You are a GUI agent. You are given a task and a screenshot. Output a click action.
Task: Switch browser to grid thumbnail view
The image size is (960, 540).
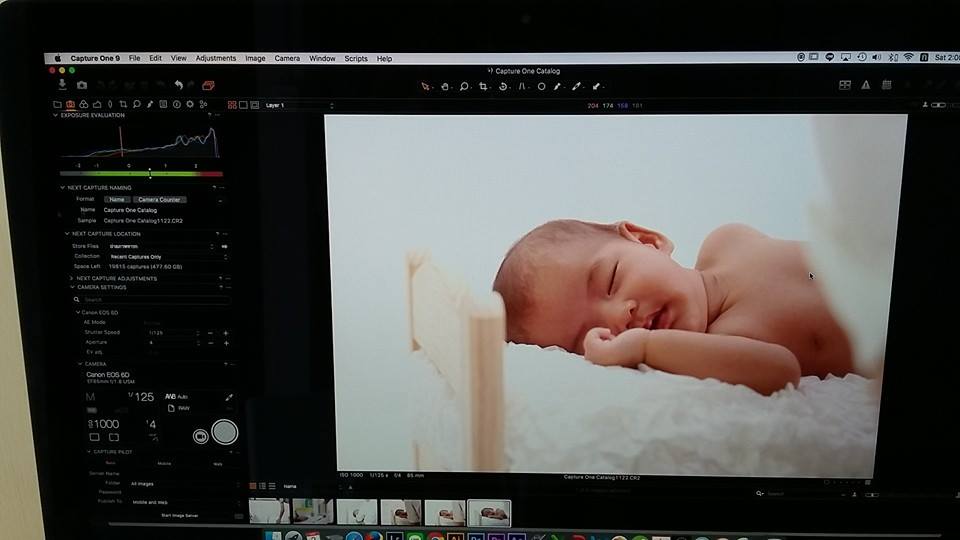pyautogui.click(x=253, y=486)
